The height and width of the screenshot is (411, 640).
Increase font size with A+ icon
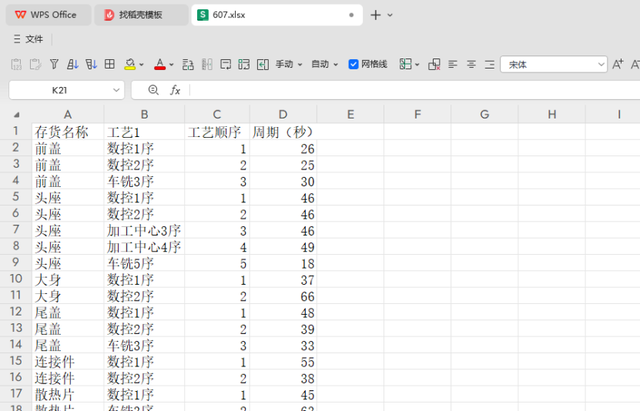click(x=618, y=64)
